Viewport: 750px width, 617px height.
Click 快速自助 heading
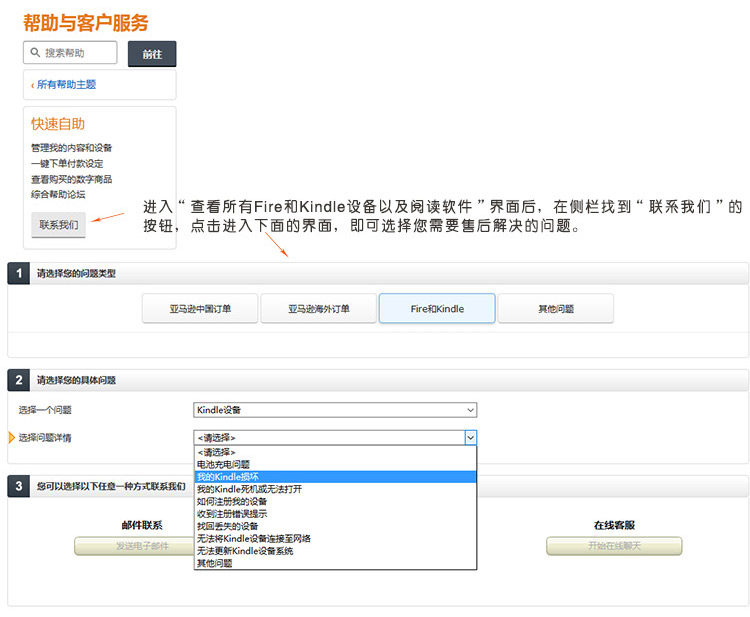pos(58,124)
